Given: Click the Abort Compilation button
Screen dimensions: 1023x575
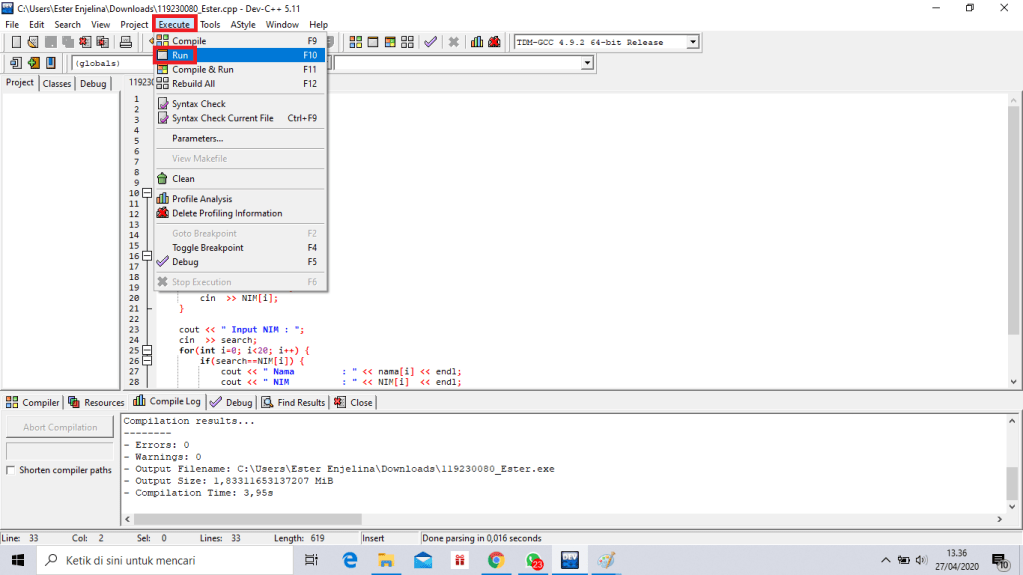Looking at the screenshot, I should 60,427.
